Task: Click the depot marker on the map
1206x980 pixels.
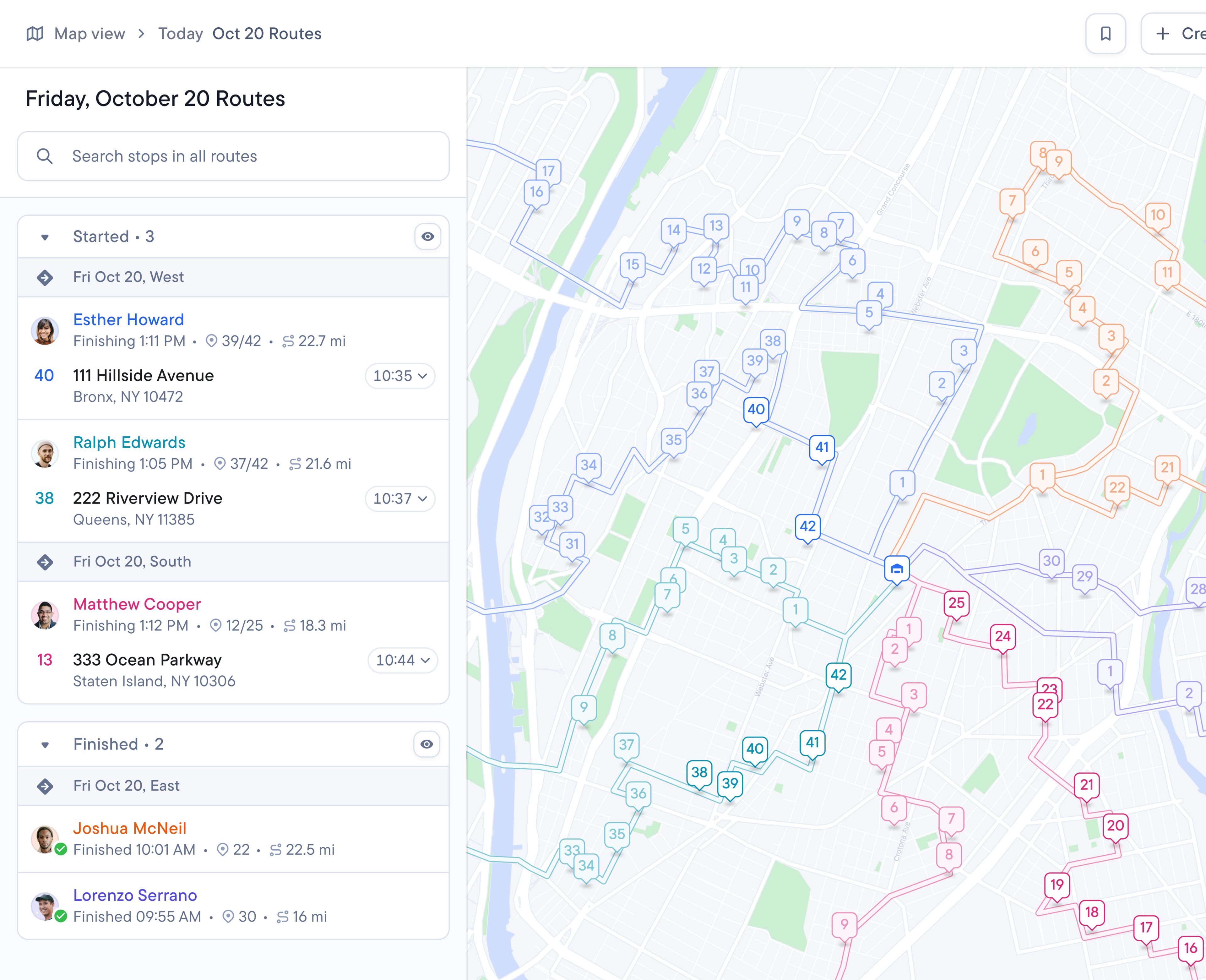Action: [x=896, y=569]
